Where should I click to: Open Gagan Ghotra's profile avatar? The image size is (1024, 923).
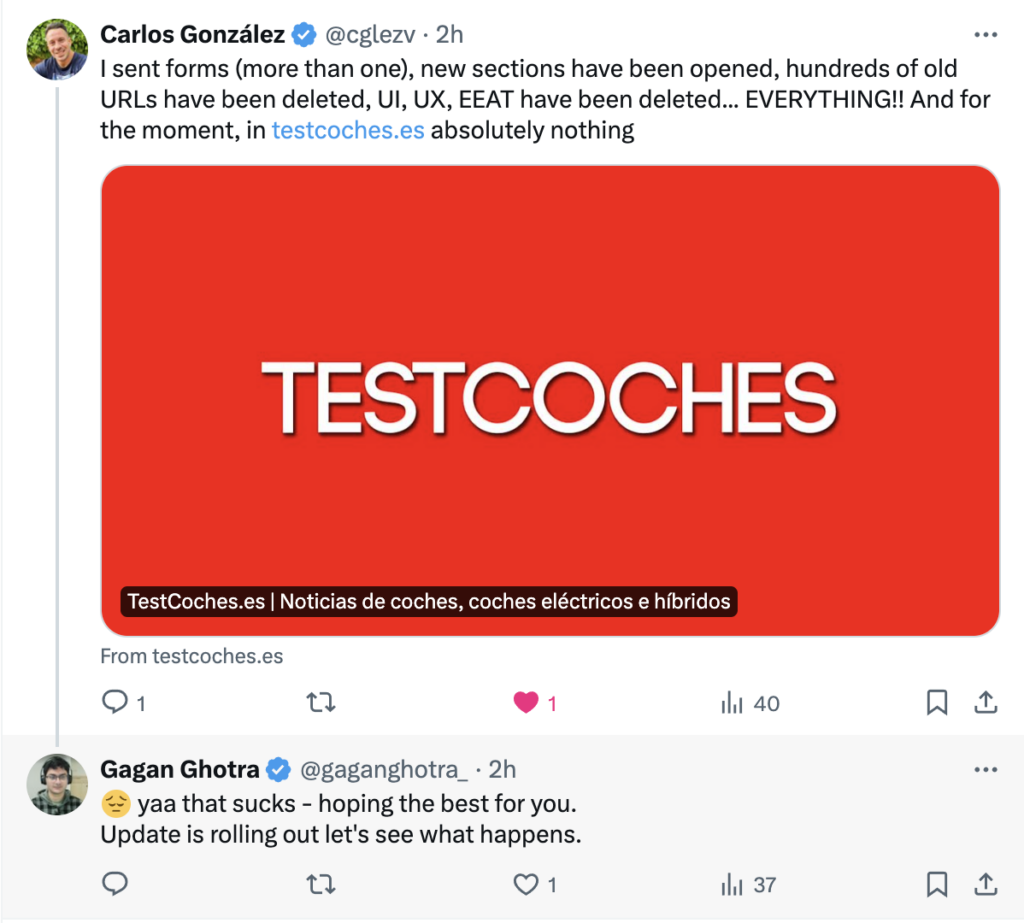(x=57, y=784)
